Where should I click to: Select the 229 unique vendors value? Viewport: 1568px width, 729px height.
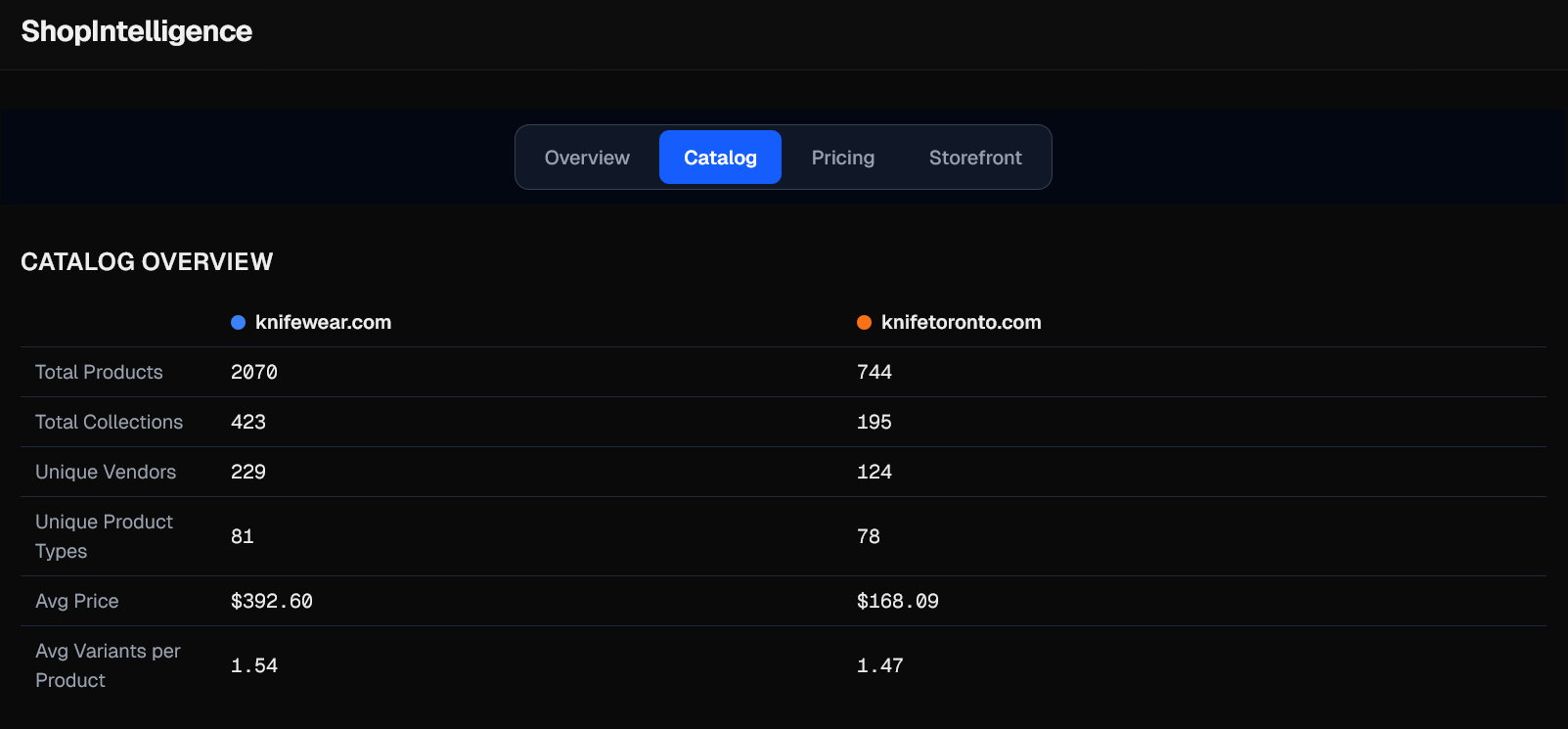(248, 472)
